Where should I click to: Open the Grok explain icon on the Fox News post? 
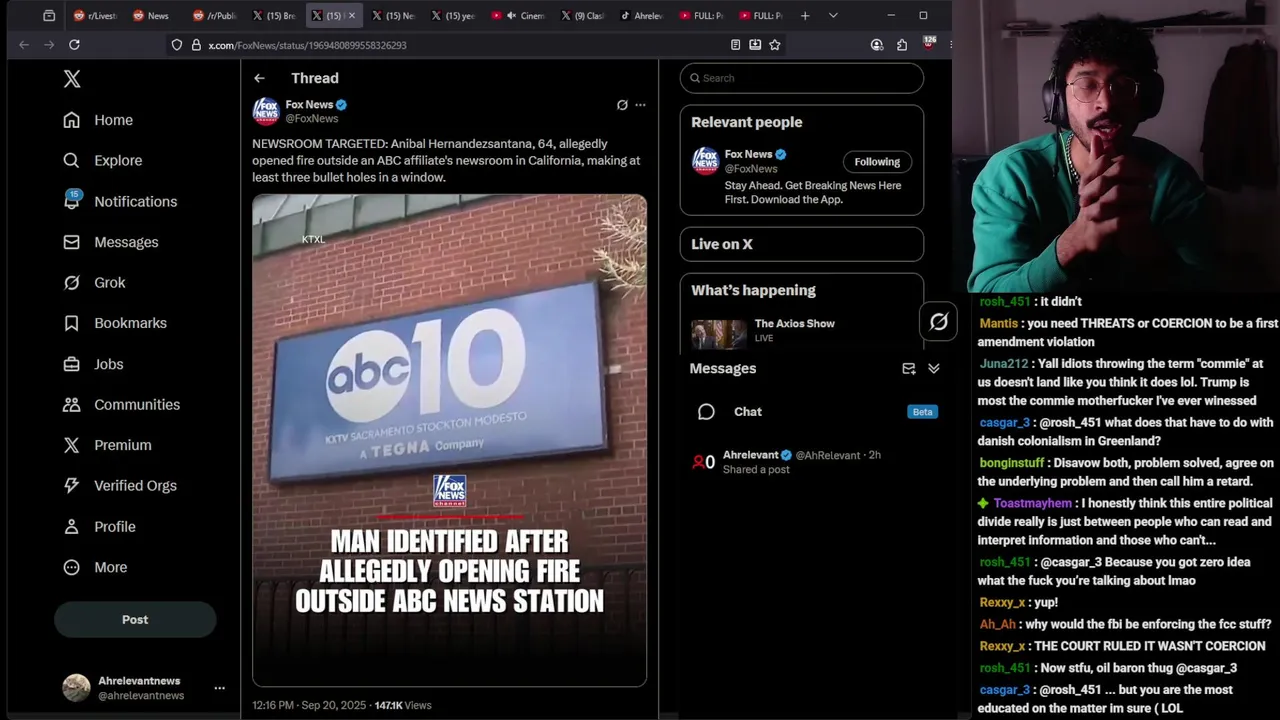622,104
